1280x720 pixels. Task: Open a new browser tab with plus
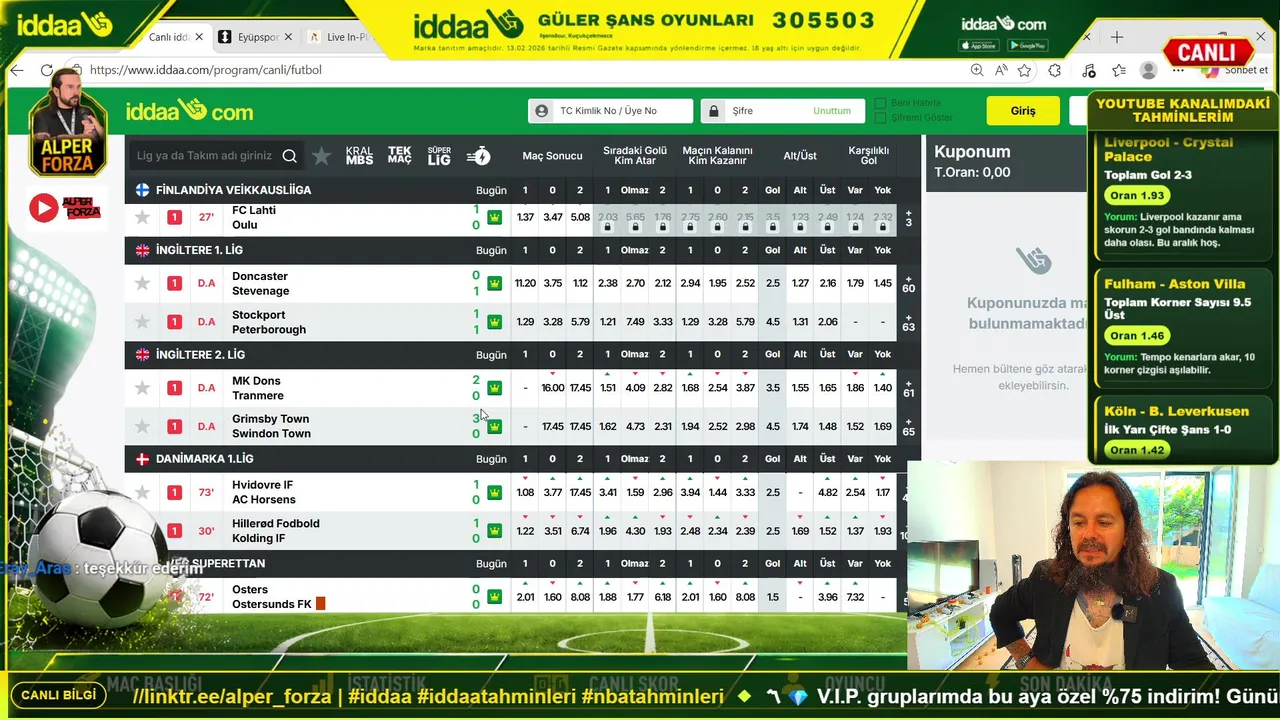pos(1117,37)
